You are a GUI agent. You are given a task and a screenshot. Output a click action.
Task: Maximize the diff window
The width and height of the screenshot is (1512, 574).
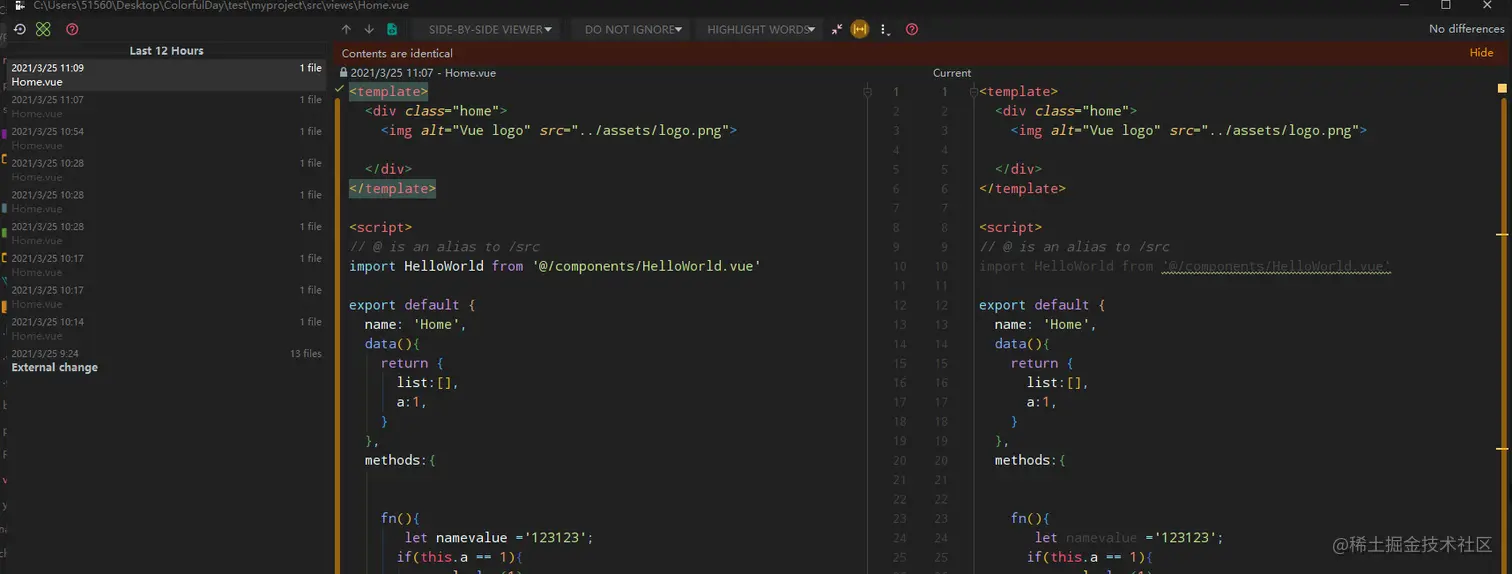click(x=1445, y=5)
